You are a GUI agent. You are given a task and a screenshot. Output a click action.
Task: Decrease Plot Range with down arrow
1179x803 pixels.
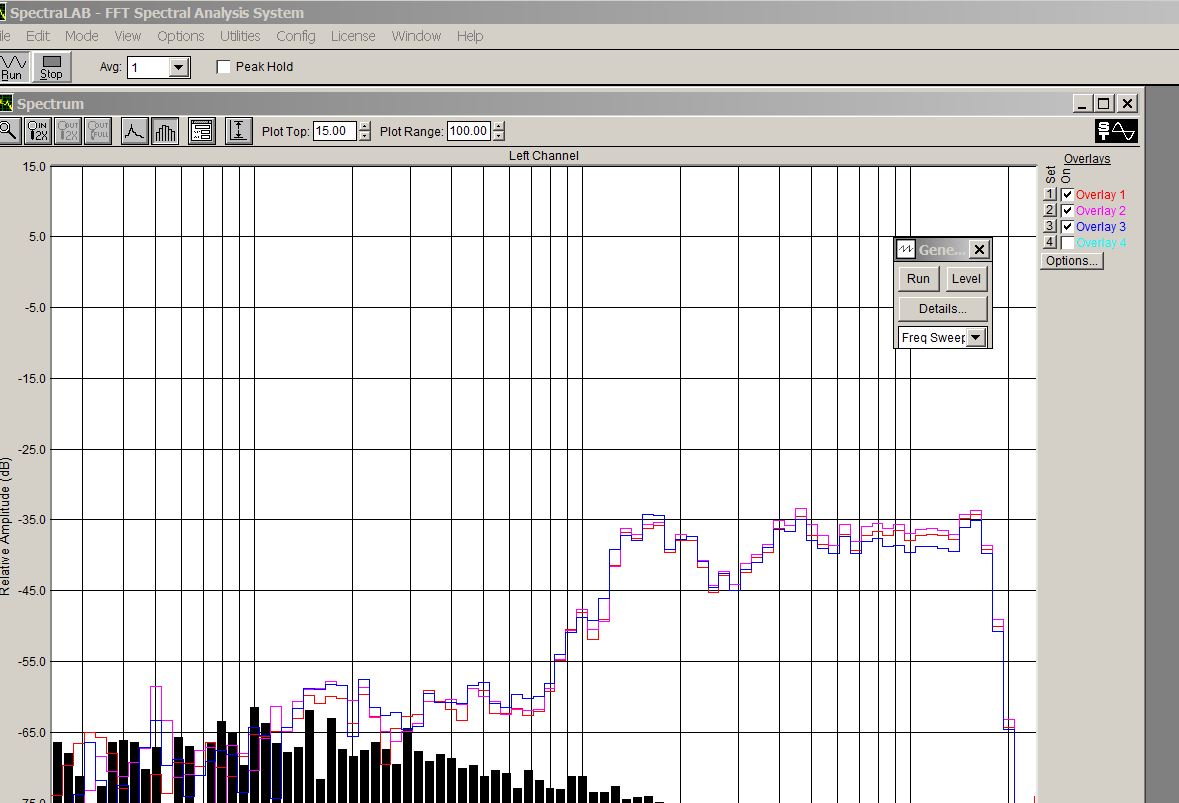tap(499, 136)
